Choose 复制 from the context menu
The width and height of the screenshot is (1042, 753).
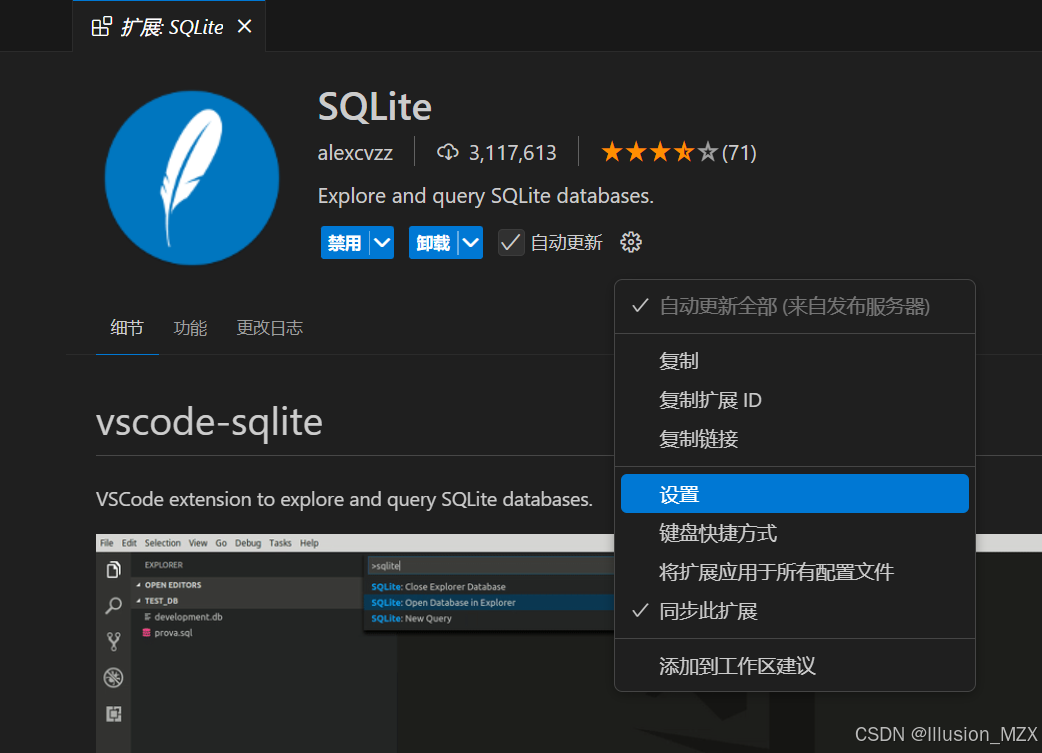[x=795, y=361]
